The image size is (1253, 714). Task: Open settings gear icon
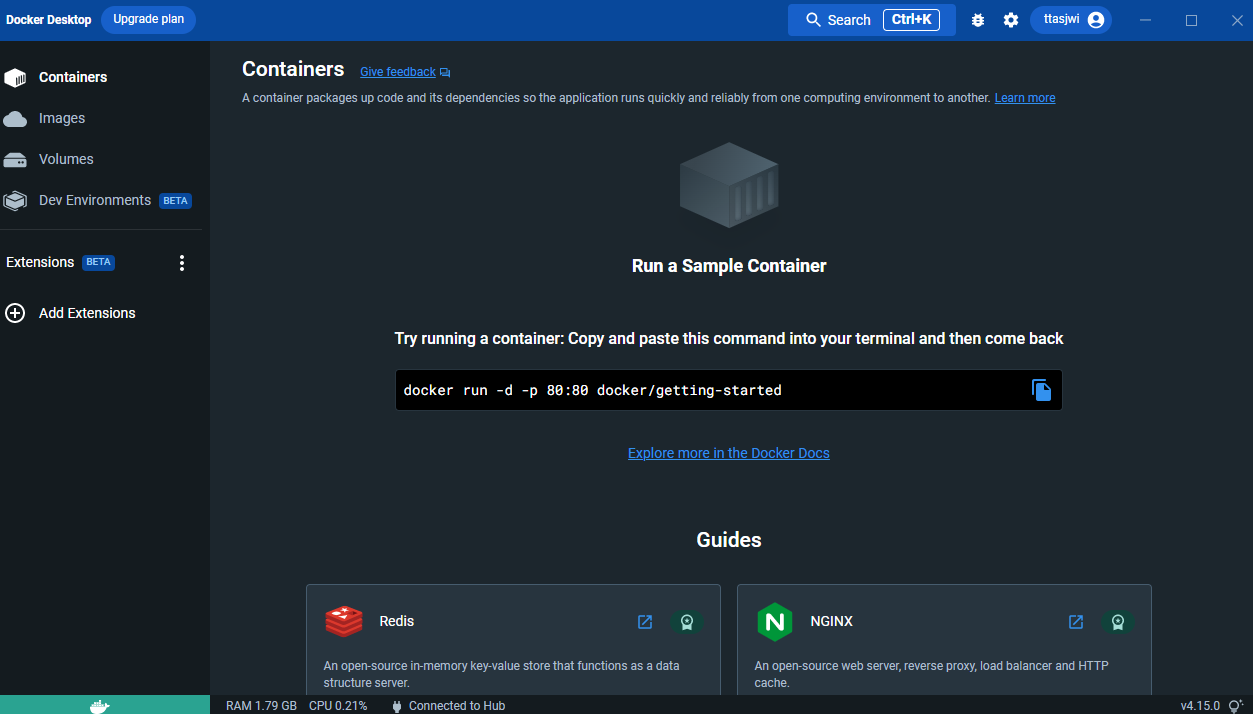pos(1011,20)
